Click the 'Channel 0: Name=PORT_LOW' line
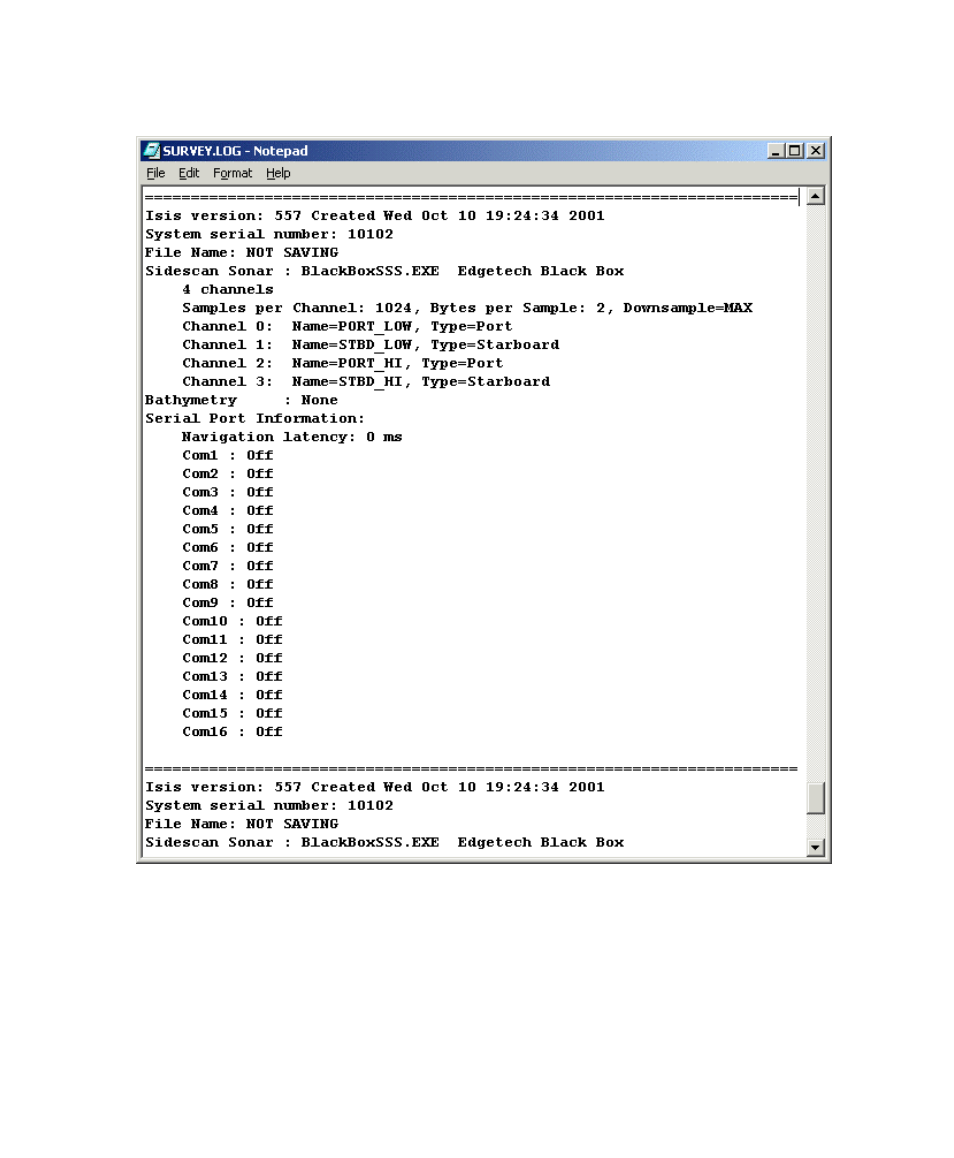 (x=347, y=326)
